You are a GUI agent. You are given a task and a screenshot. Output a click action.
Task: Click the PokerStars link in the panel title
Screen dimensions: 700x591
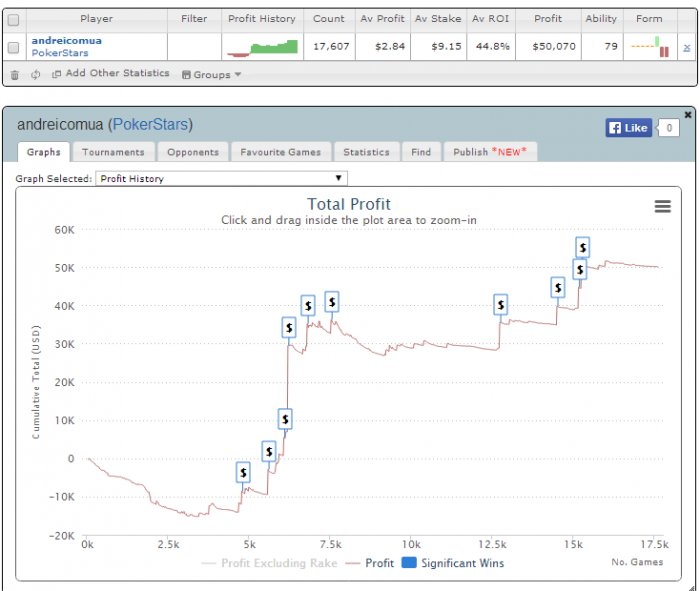pyautogui.click(x=150, y=125)
